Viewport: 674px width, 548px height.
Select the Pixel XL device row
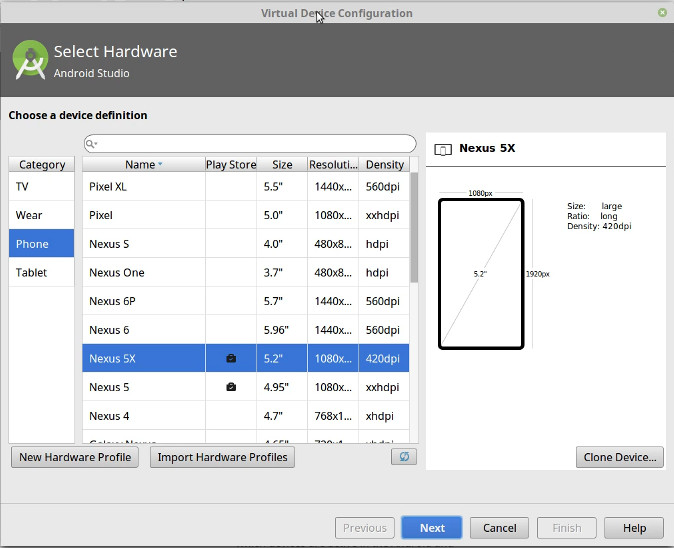click(x=245, y=186)
